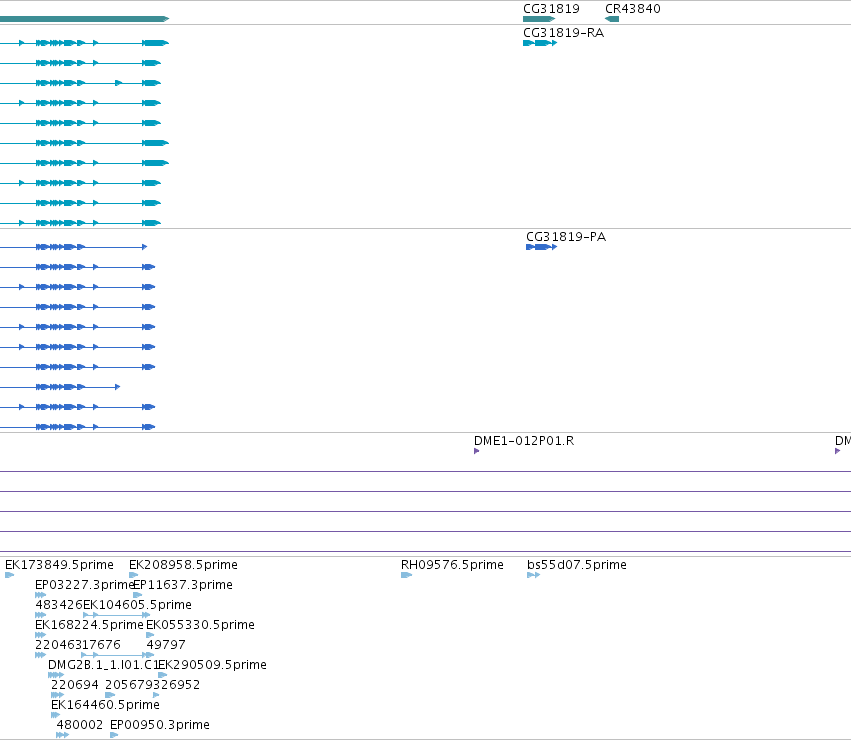Click the EK164460.5prime EST arrow glyph
Screen dimensions: 851x740
(x=55, y=715)
